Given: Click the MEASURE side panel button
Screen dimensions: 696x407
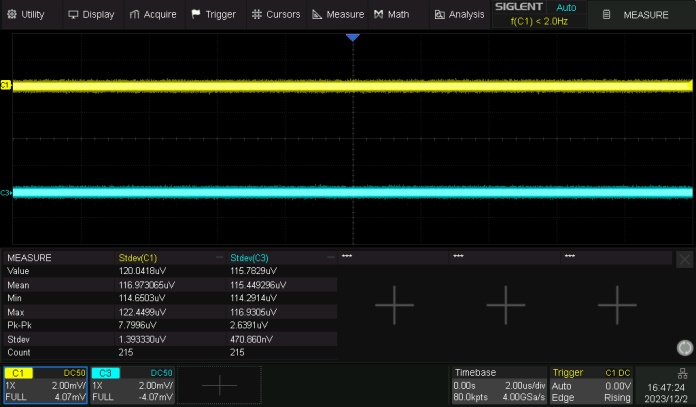Looking at the screenshot, I should 639,15.
